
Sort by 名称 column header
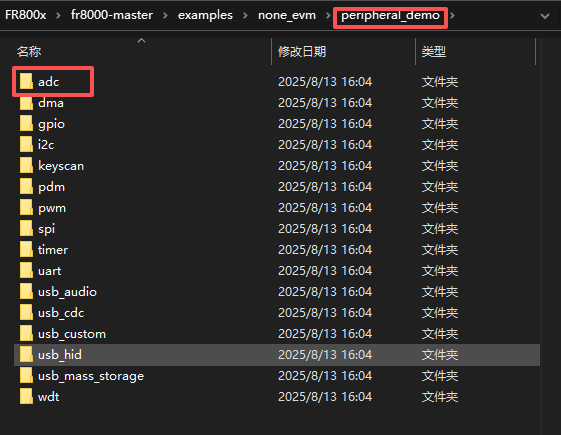pos(29,52)
